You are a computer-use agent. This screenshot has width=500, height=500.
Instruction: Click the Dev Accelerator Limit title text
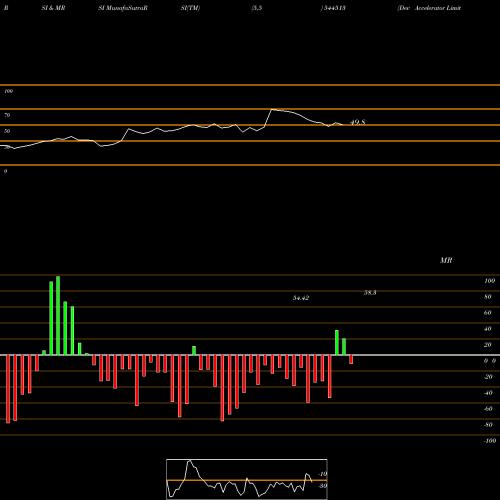[x=429, y=8]
